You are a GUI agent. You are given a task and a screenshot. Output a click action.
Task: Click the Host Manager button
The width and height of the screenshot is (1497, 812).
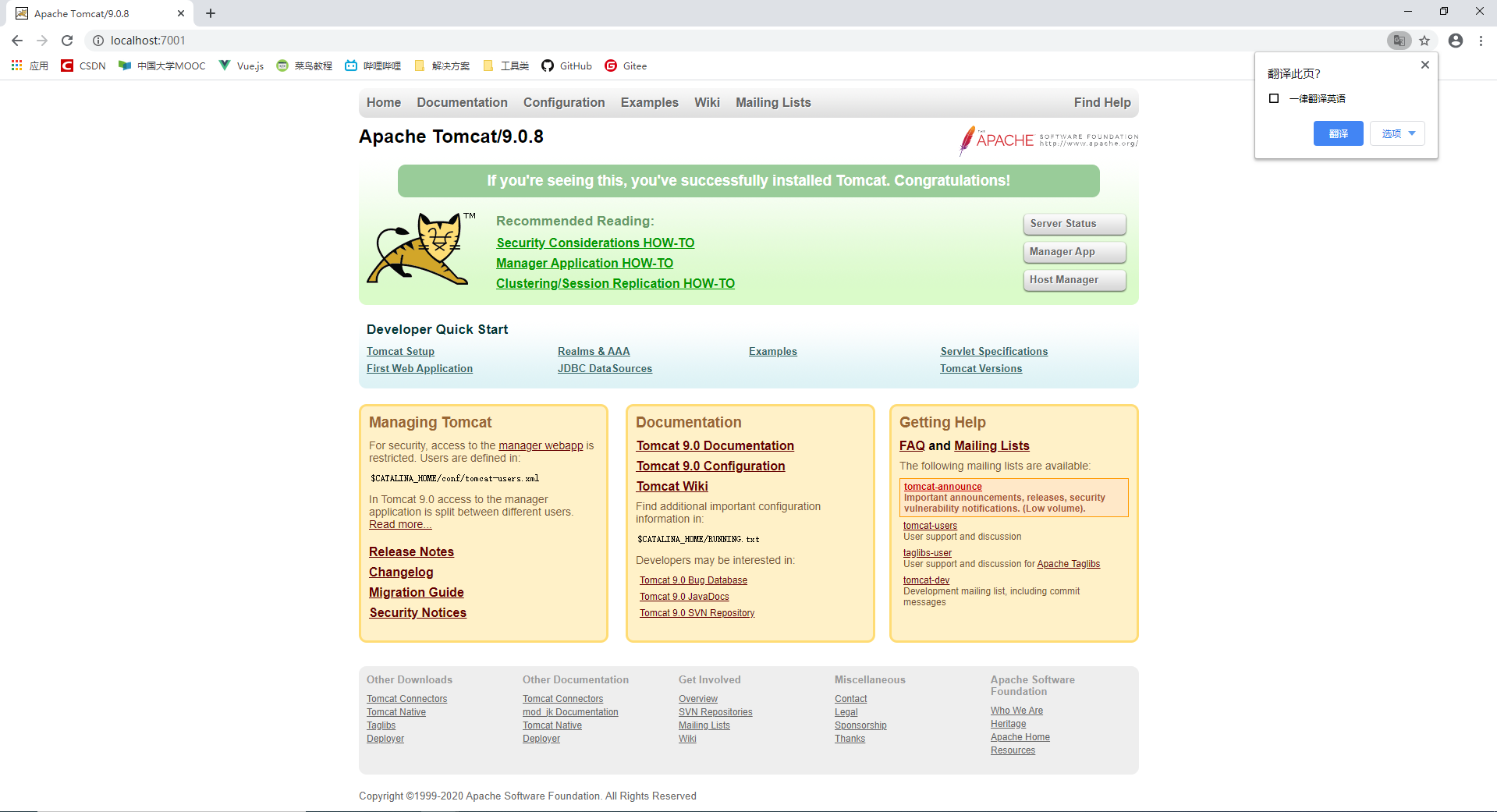(1074, 280)
